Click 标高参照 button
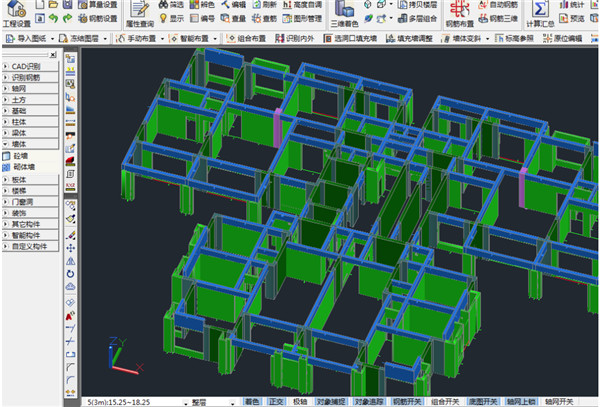The height and width of the screenshot is (407, 600). [514, 38]
